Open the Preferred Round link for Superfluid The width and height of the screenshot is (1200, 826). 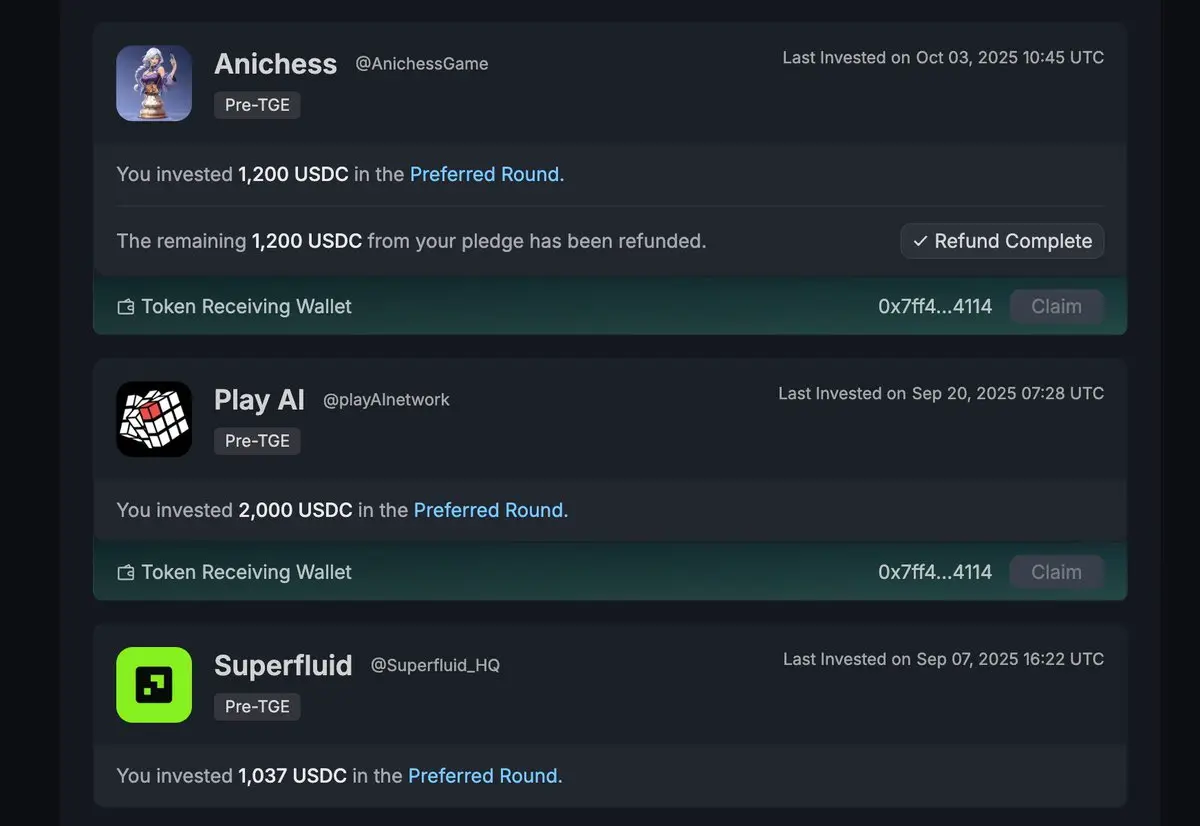tap(485, 776)
